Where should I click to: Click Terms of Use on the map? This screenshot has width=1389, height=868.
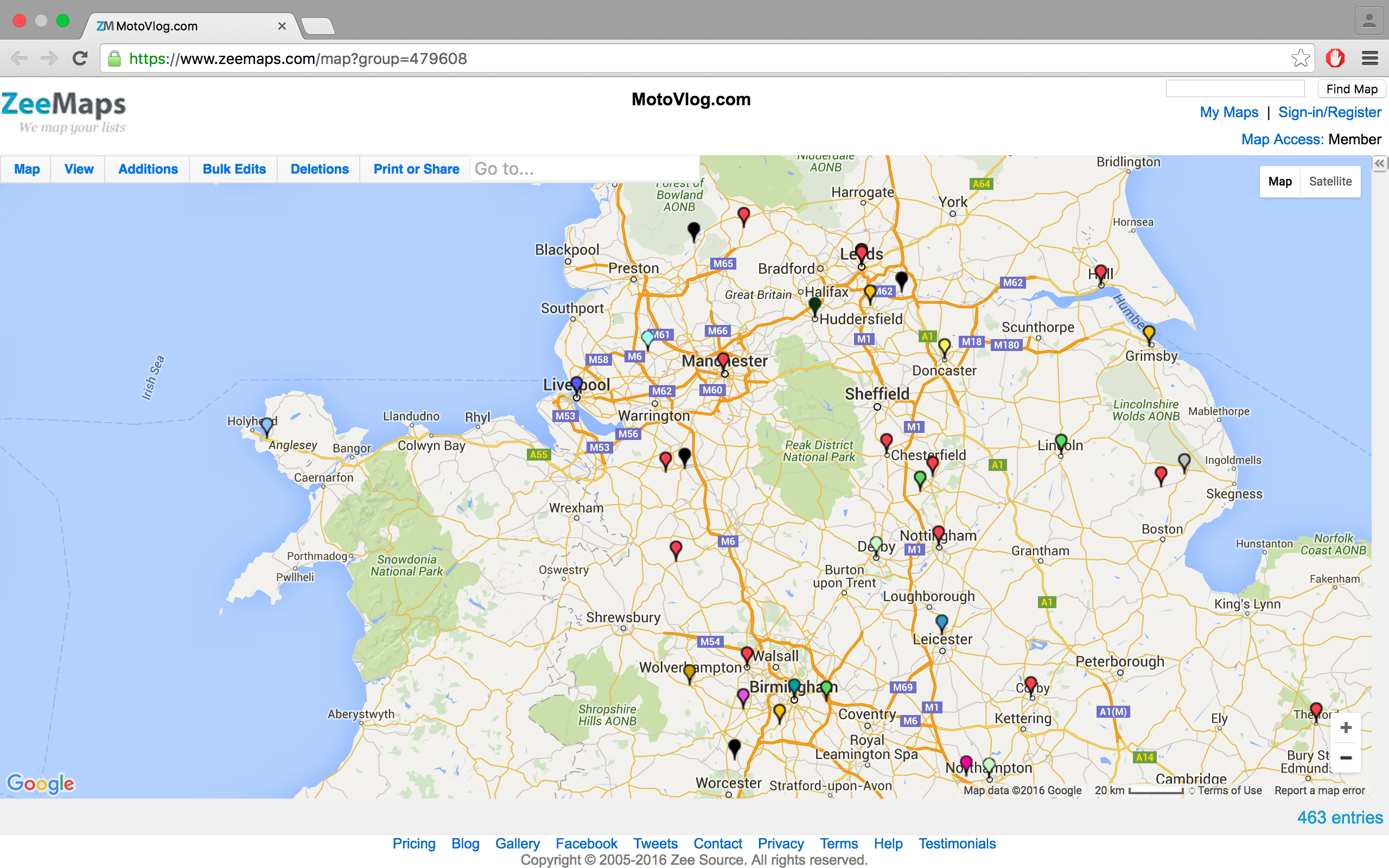tap(1229, 790)
